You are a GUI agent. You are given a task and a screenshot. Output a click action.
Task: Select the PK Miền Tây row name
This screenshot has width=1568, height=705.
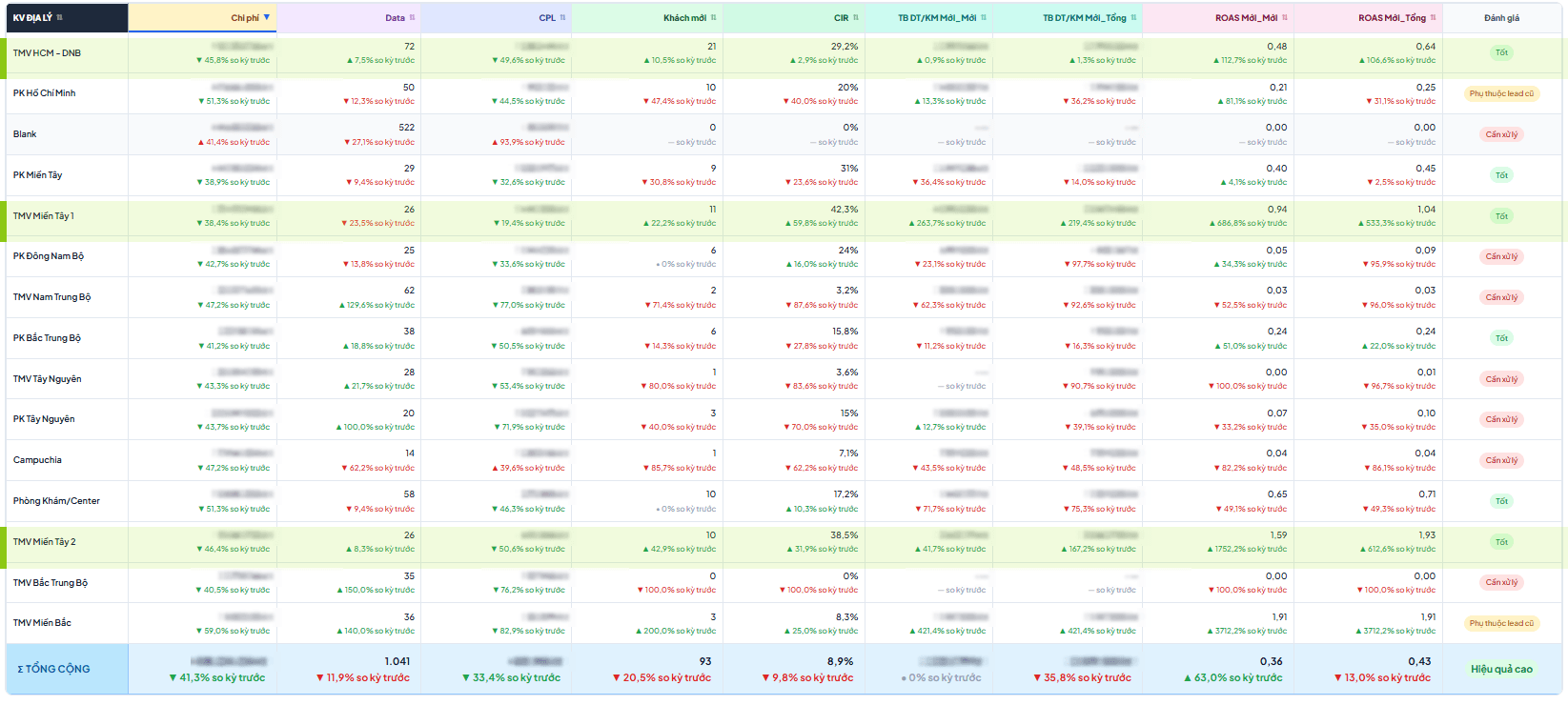37,175
